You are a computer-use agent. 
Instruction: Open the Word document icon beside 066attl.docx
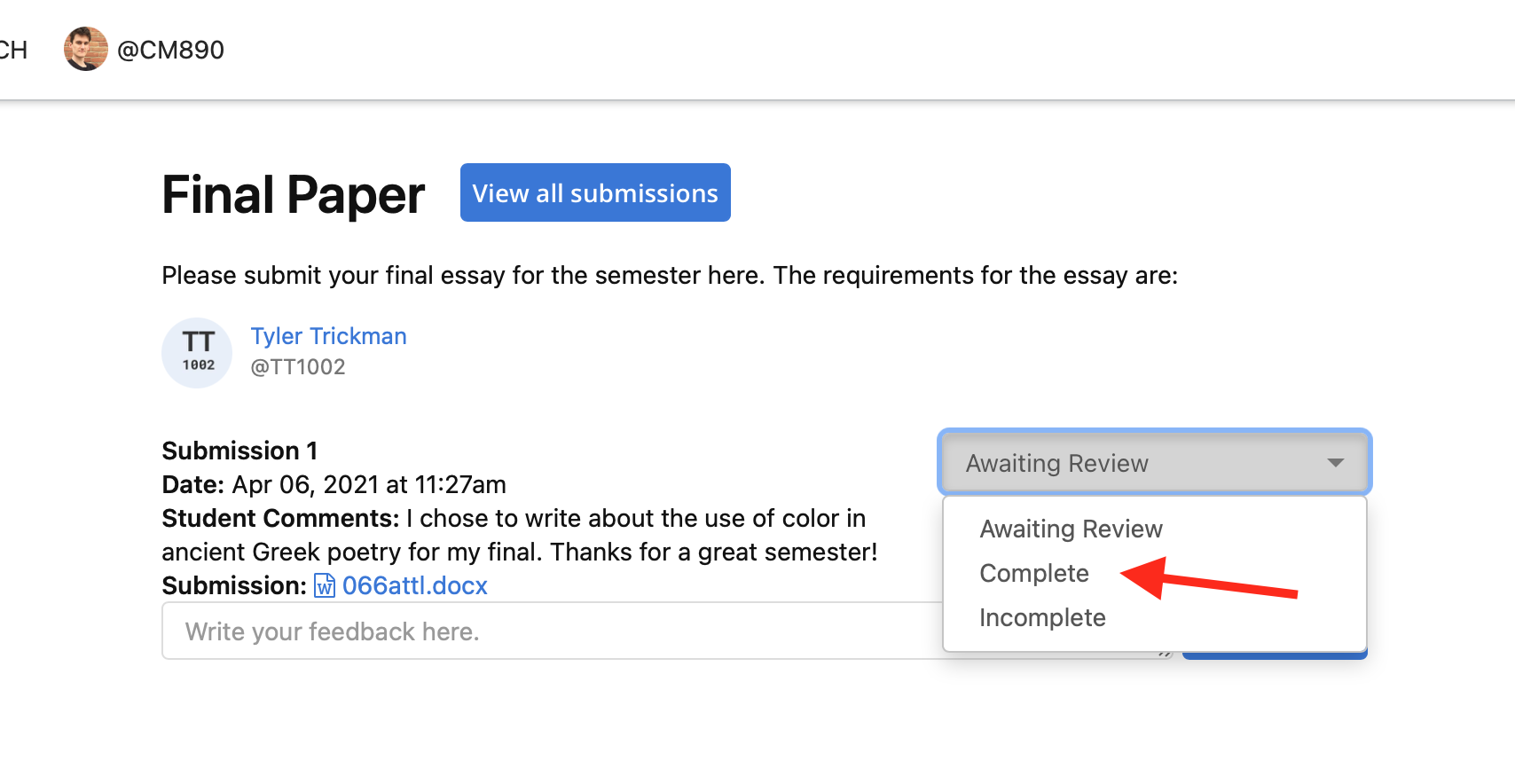[325, 586]
